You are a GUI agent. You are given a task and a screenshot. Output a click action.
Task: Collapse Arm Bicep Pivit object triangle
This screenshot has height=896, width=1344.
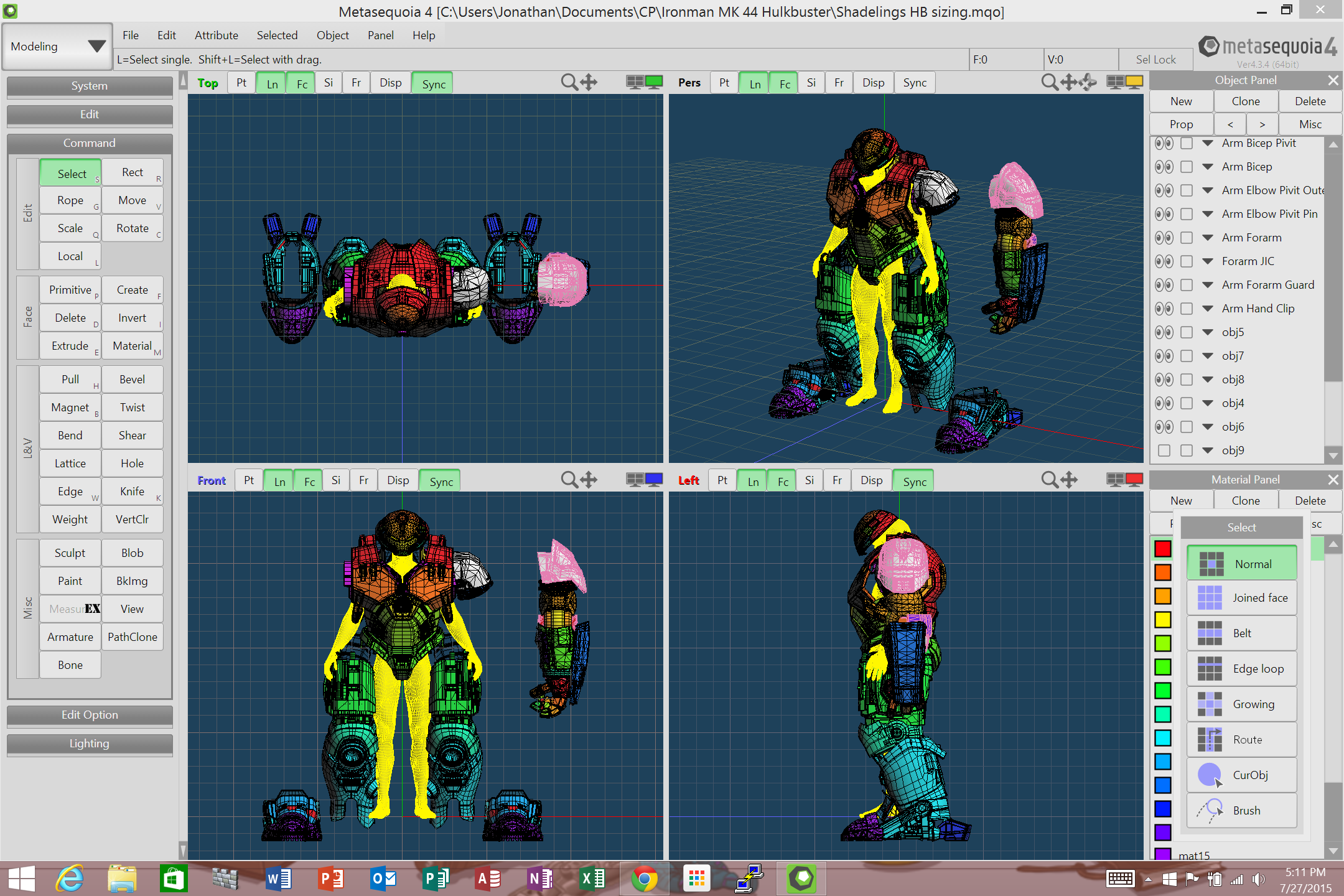(1208, 143)
